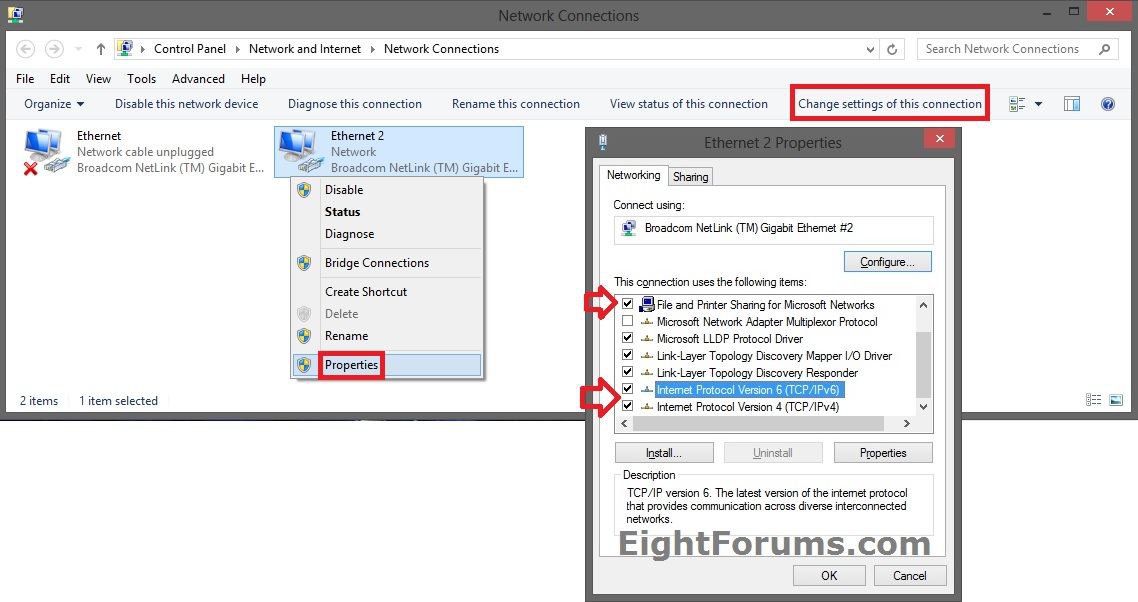
Task: Open address bar history dropdown
Action: point(870,49)
